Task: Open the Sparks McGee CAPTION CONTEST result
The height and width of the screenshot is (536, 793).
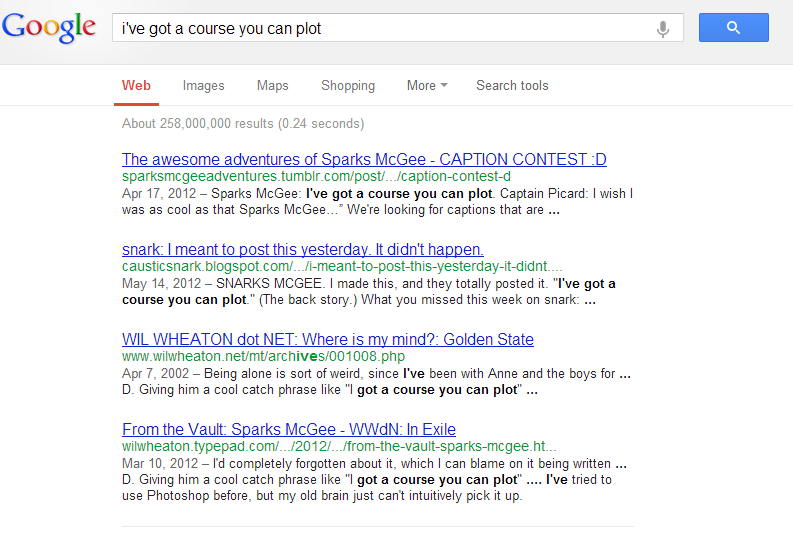Action: 364,159
